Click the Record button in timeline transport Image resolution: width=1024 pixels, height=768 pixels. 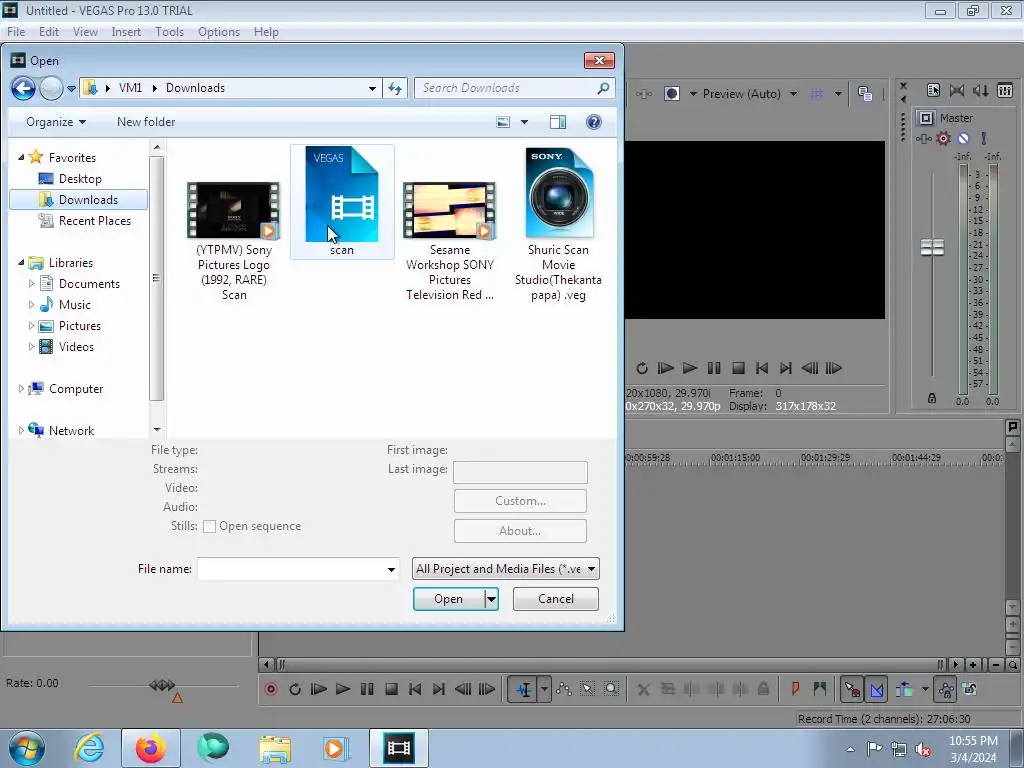(271, 689)
